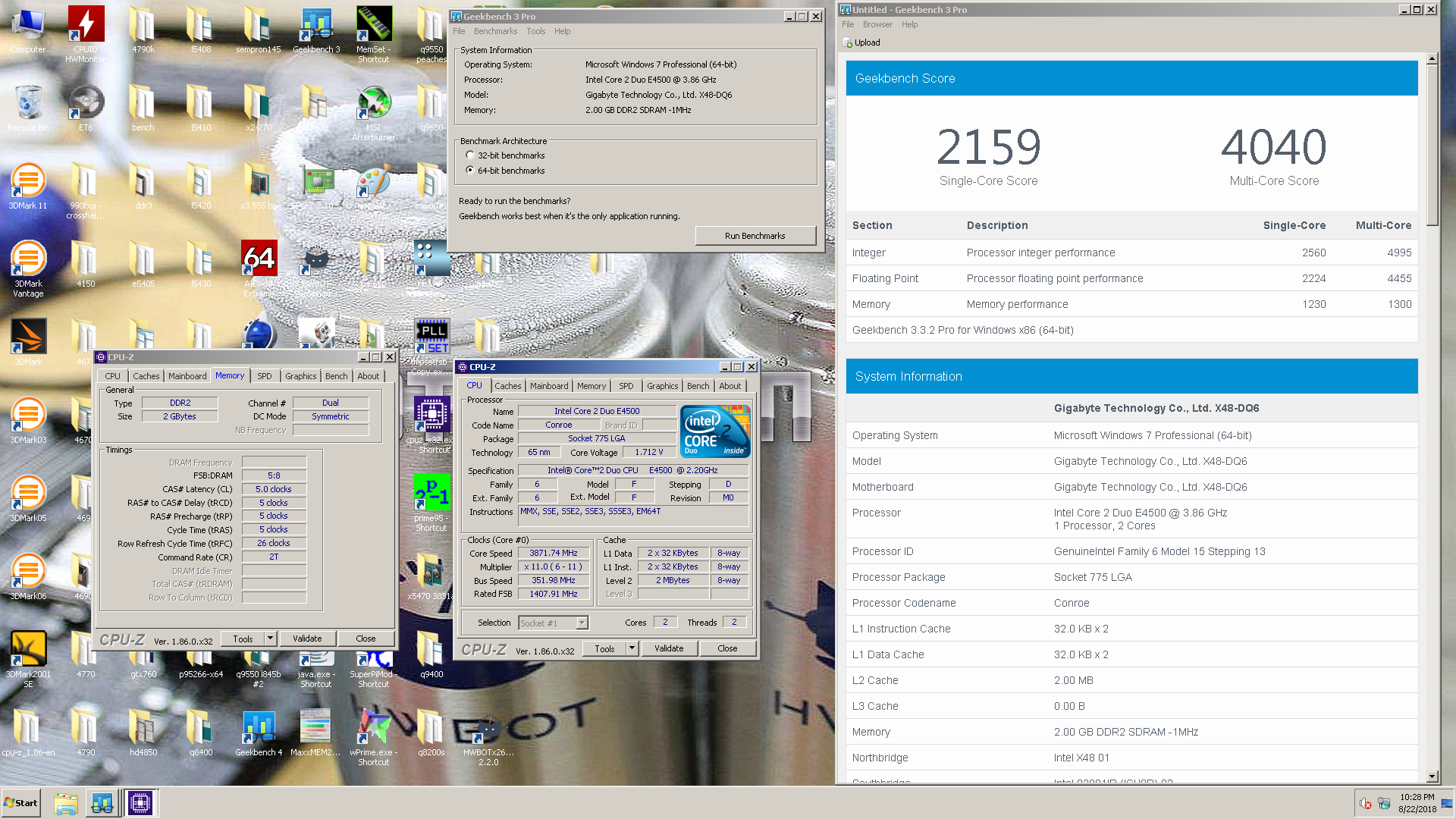The image size is (1456, 819).
Task: Switch to Geekbench in the taskbar
Action: (x=102, y=803)
